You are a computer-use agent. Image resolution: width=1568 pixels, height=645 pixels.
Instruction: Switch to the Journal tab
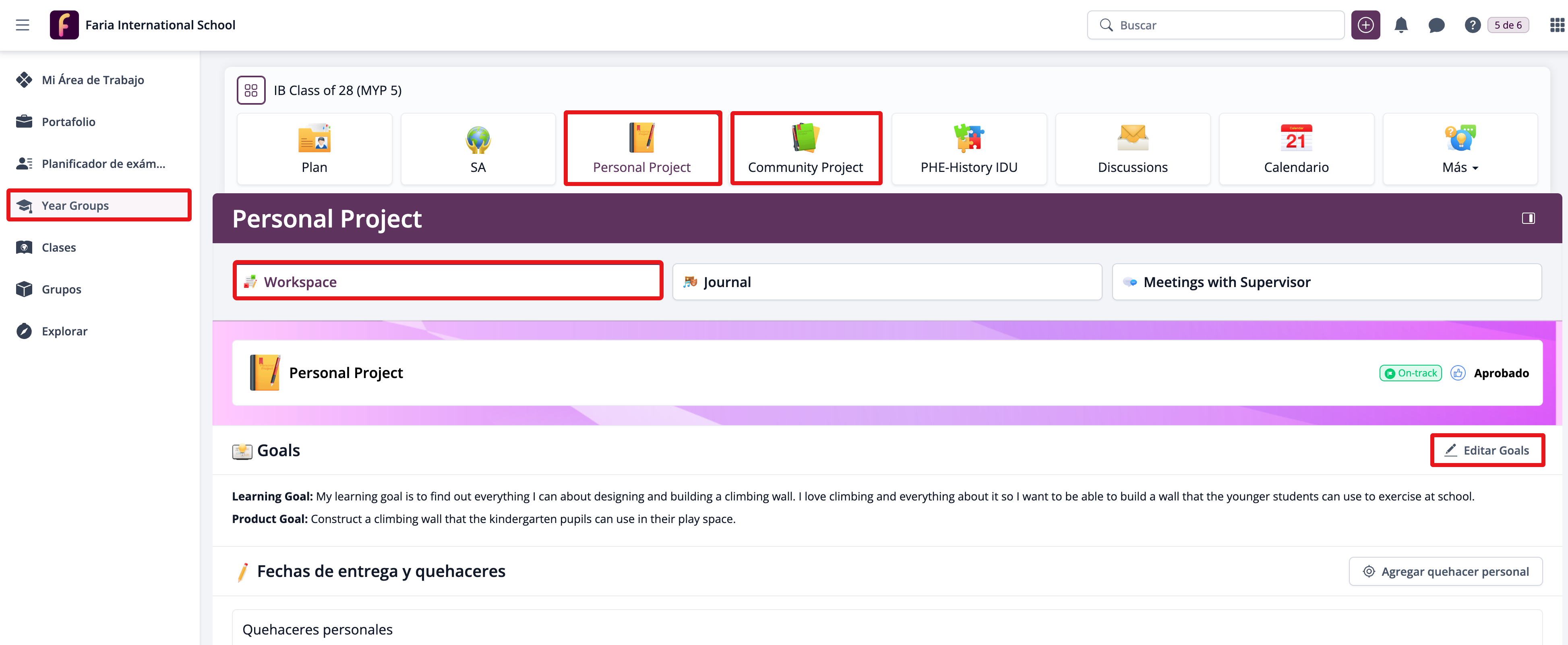click(x=886, y=282)
